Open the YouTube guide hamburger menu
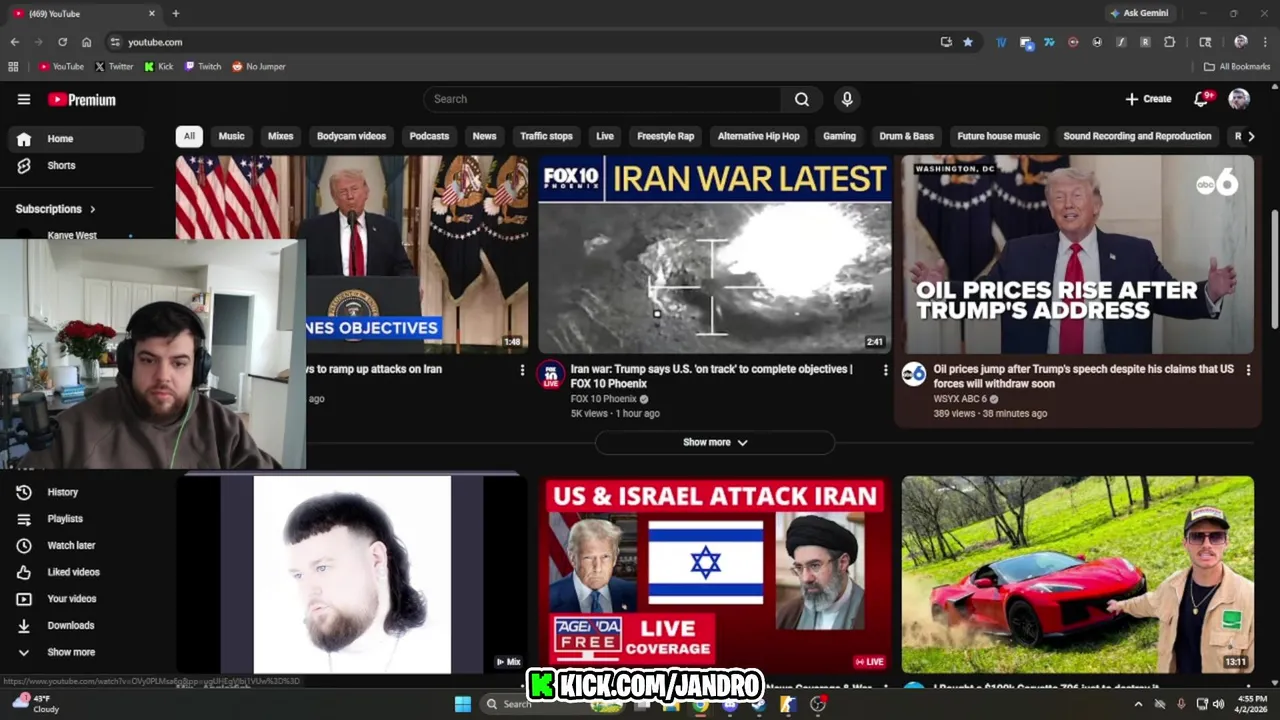 point(24,99)
